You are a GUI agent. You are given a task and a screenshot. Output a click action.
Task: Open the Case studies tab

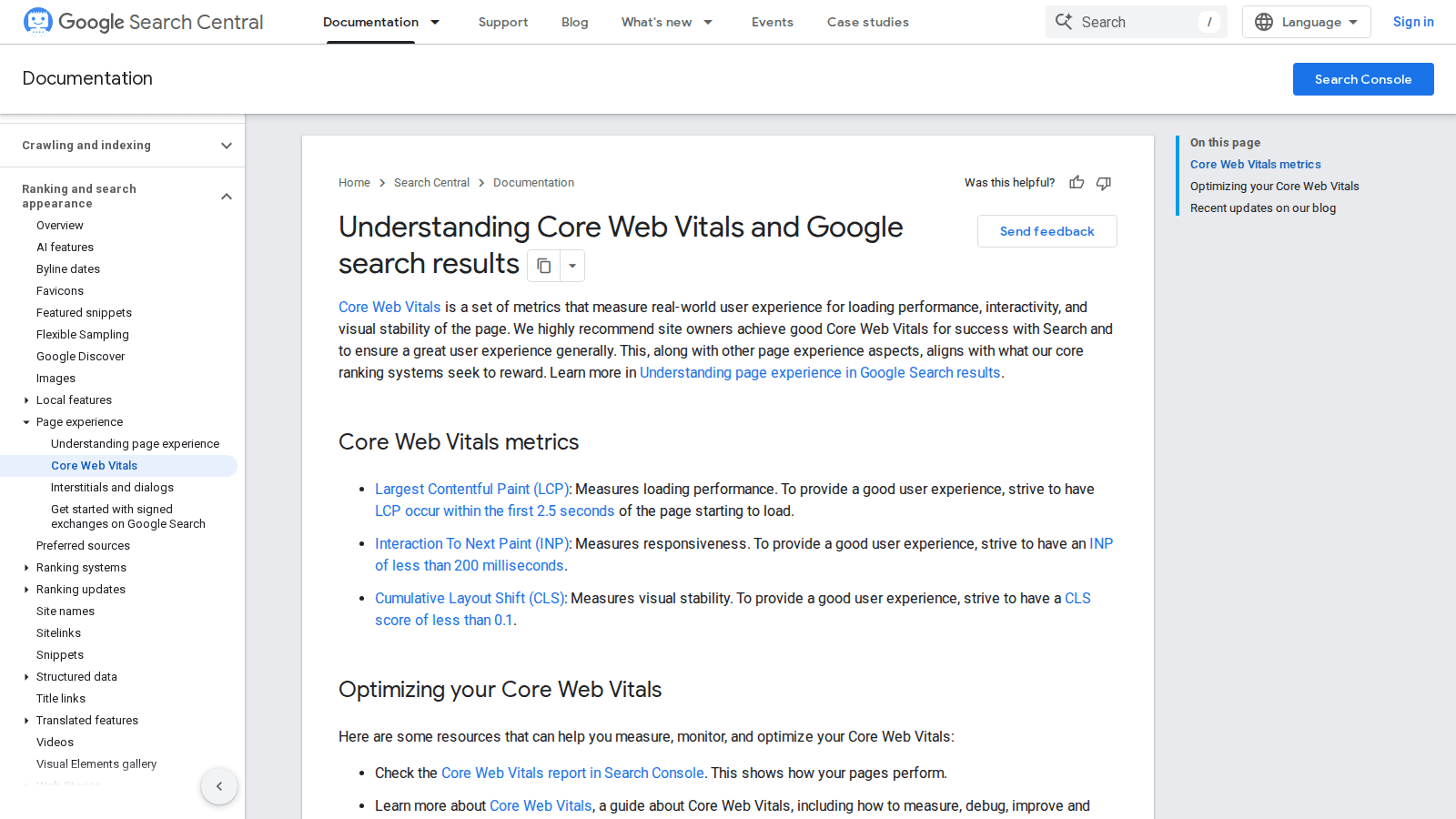pyautogui.click(x=867, y=22)
